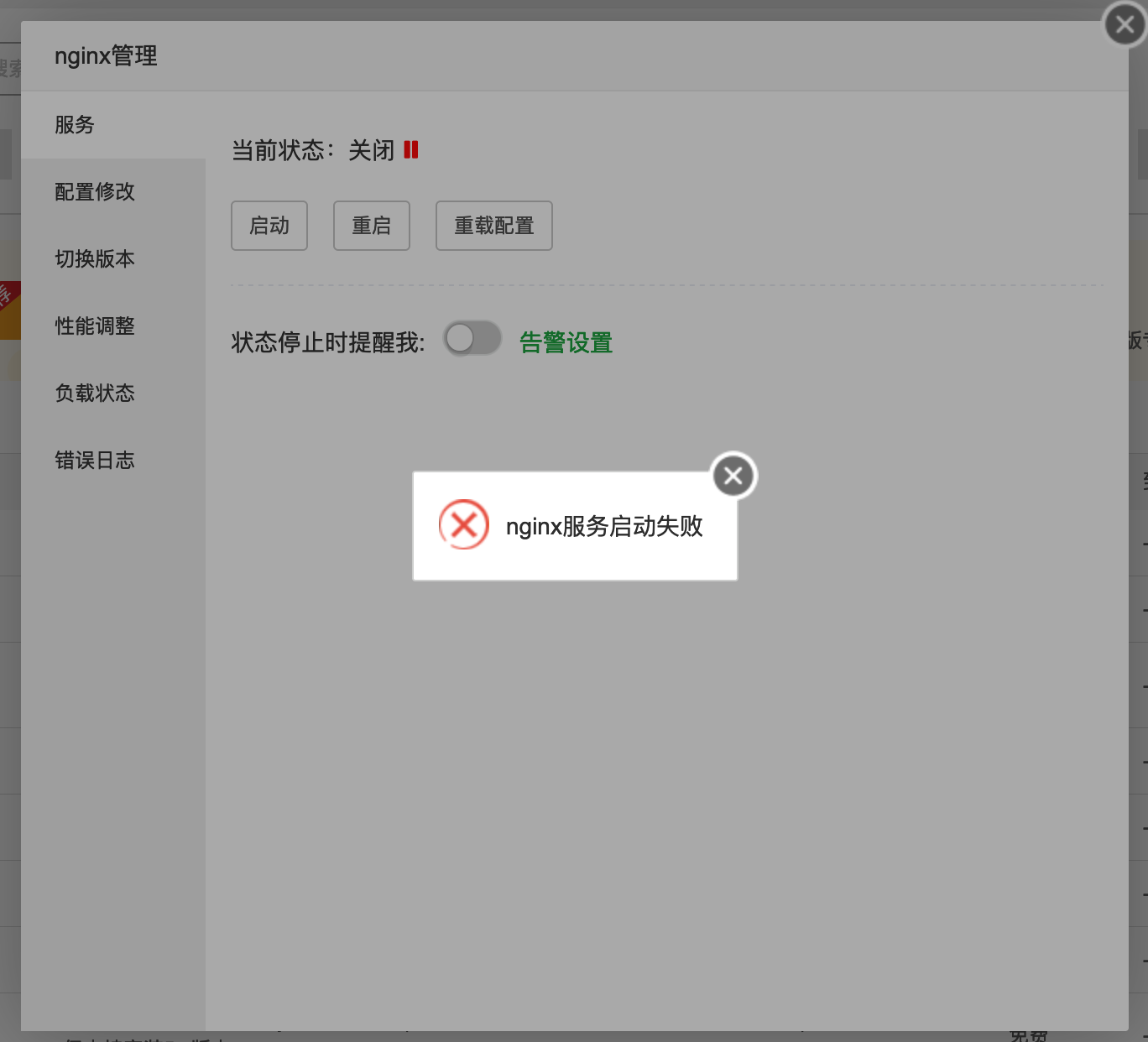The width and height of the screenshot is (1148, 1042).
Task: Open the 服务 tab in the sidebar
Action: (x=113, y=125)
